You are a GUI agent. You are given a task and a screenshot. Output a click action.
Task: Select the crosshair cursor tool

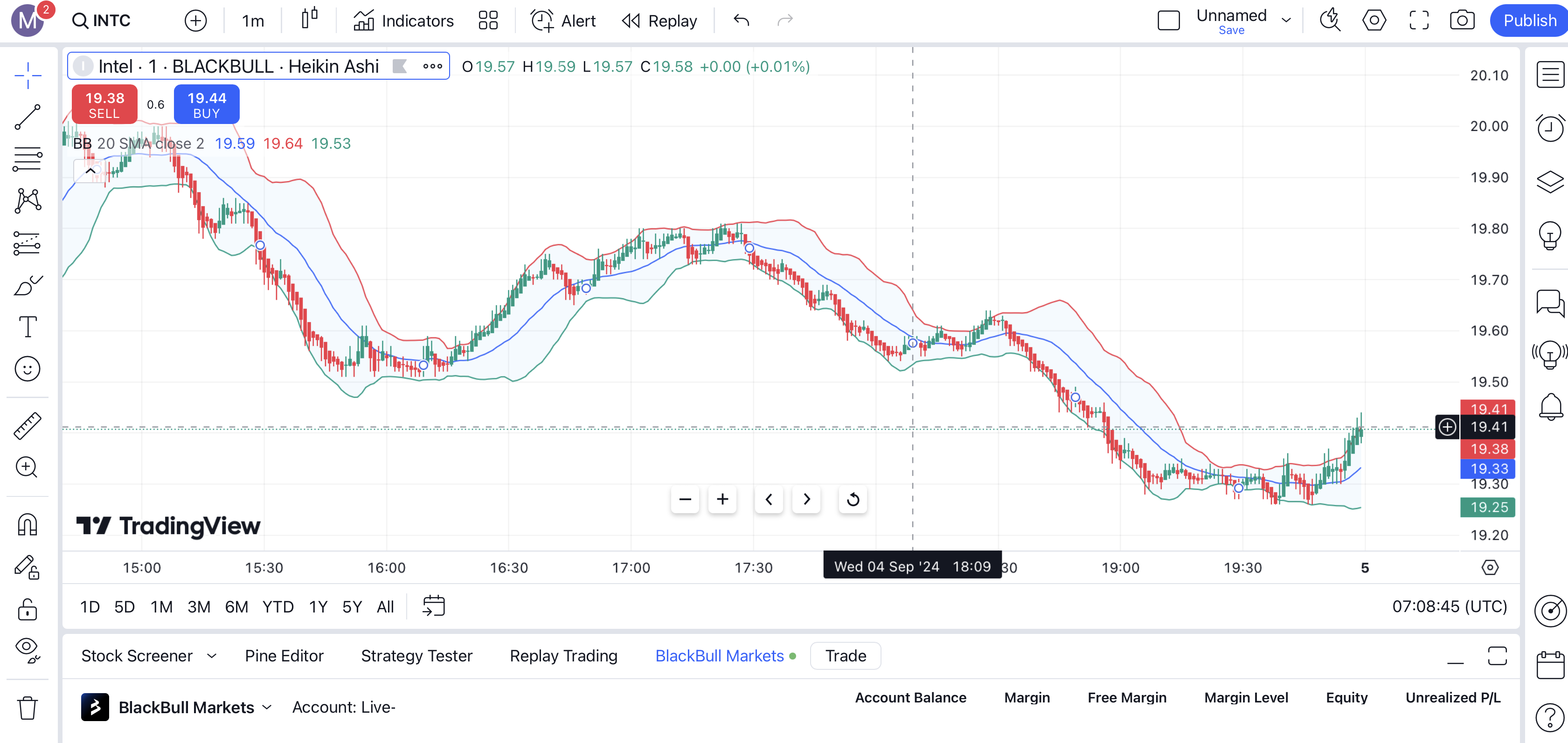(28, 76)
